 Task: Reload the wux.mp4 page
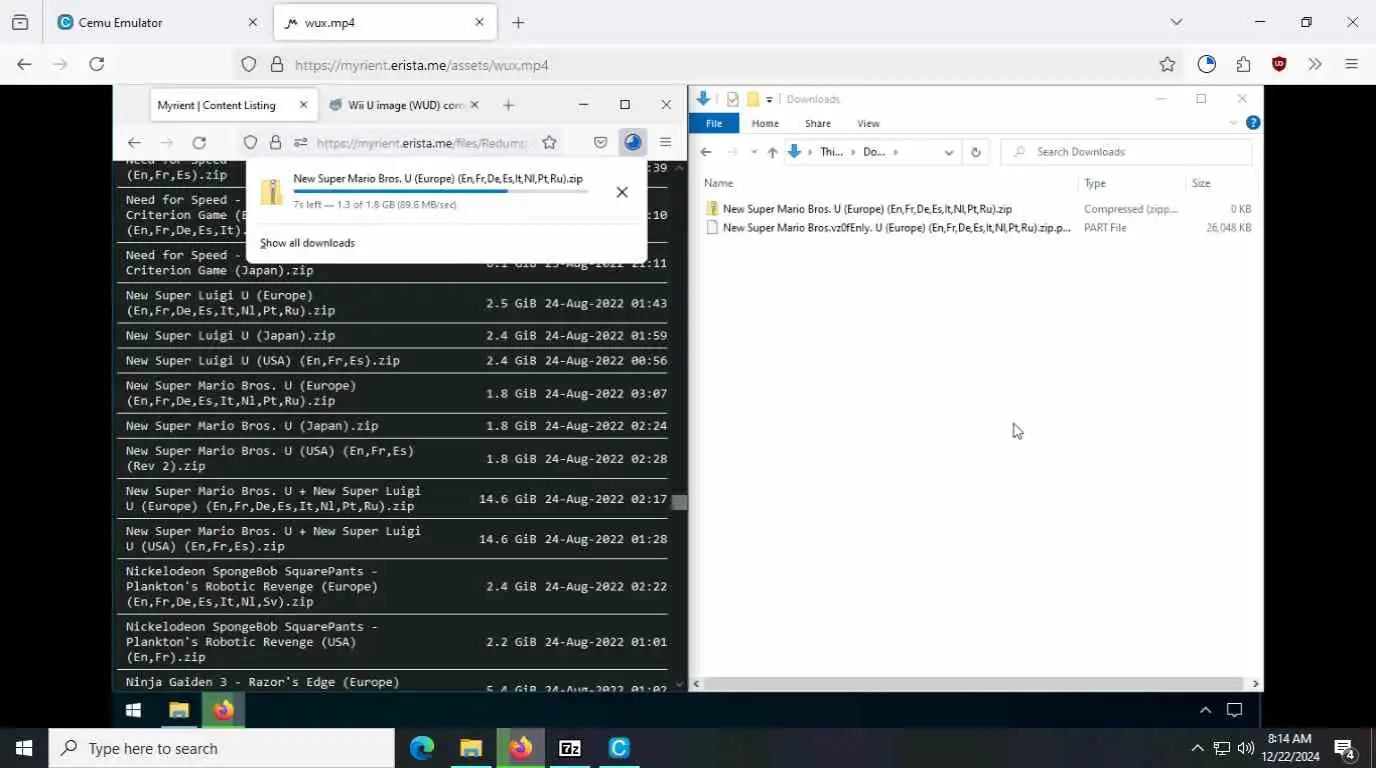tap(97, 64)
